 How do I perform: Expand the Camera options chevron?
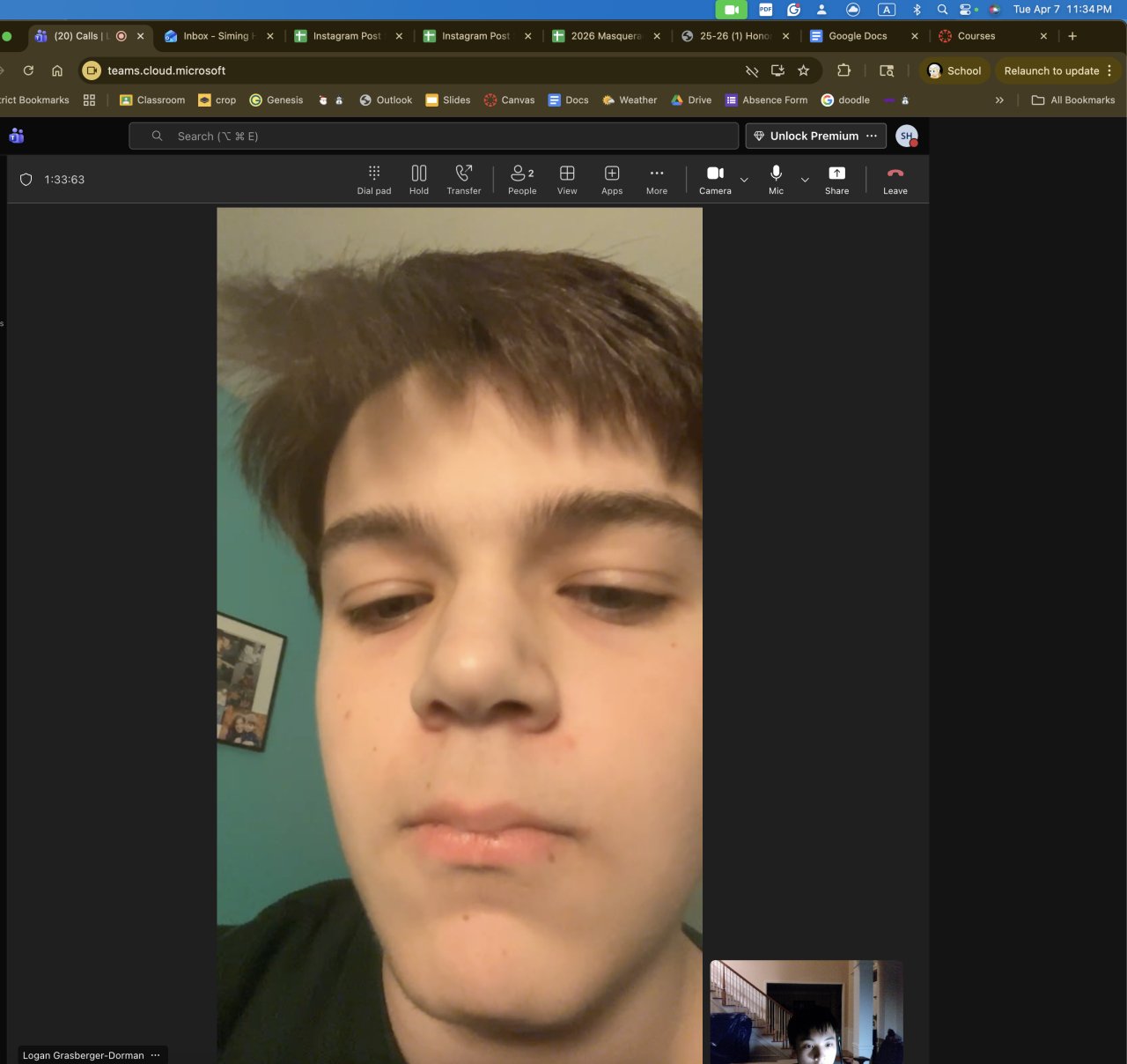[x=744, y=180]
